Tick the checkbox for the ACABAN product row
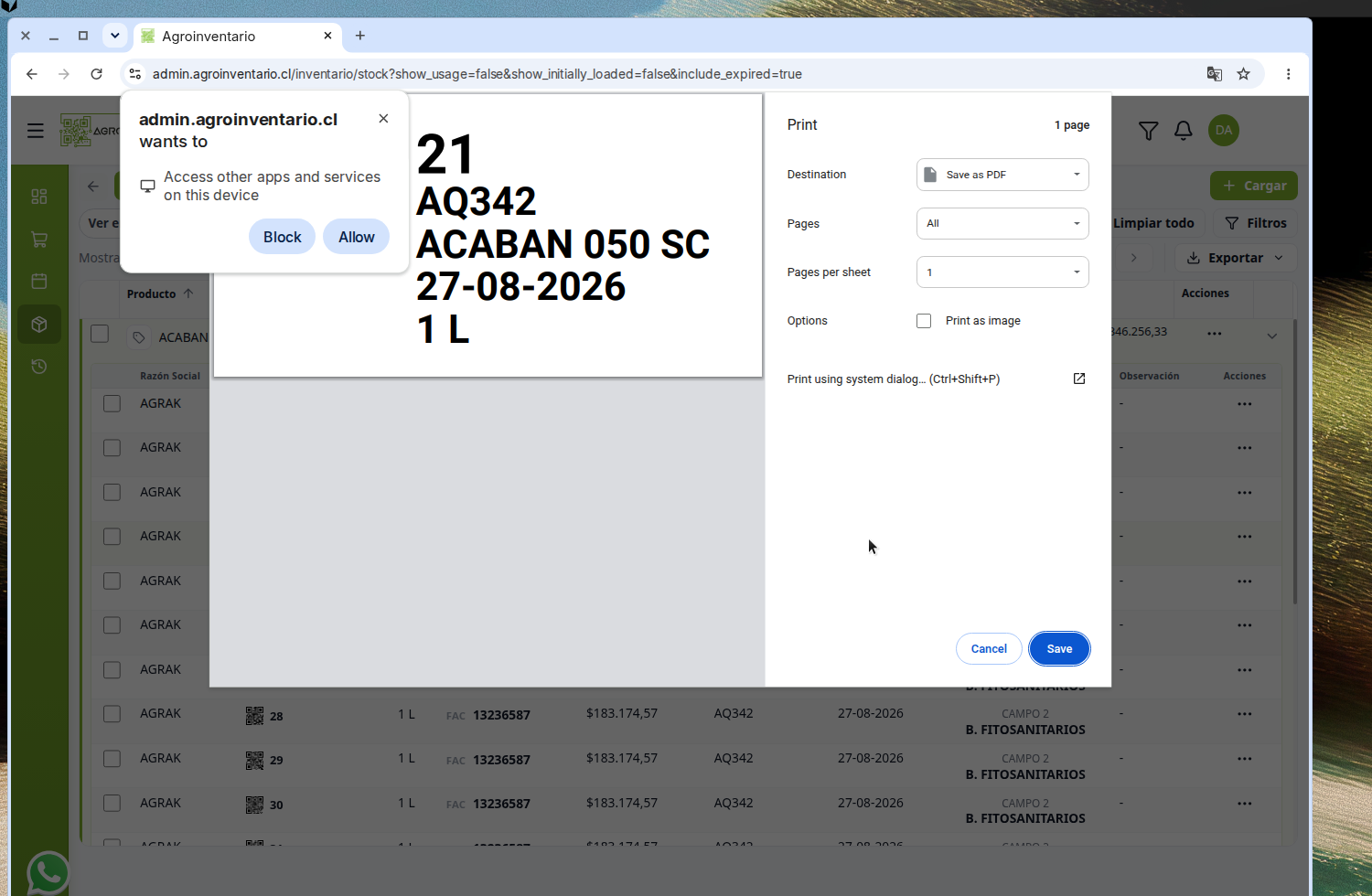Screen dimensions: 1372x896 (x=100, y=335)
